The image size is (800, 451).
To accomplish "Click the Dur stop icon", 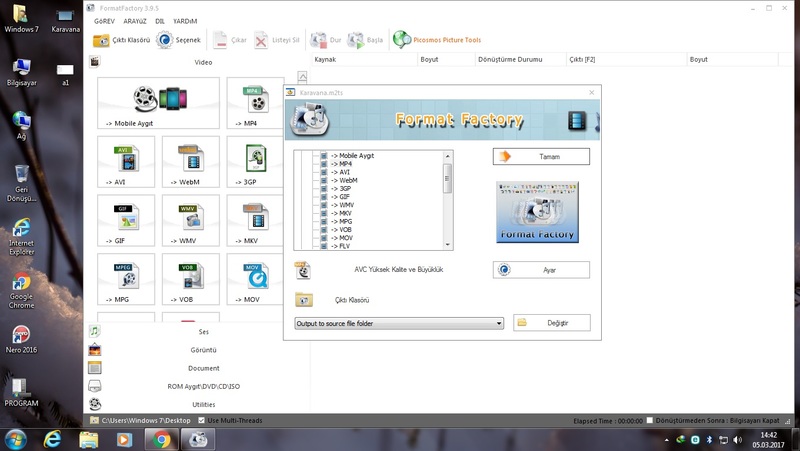I will 326,40.
